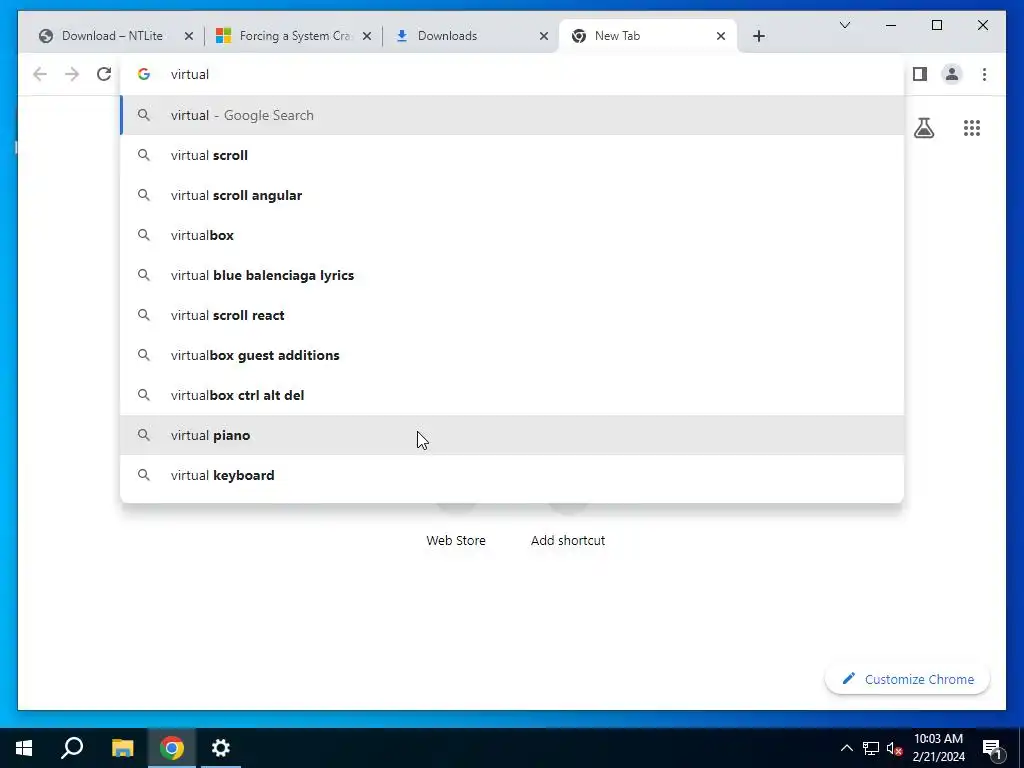Minimize the Chrome window
The height and width of the screenshot is (768, 1024).
[x=891, y=25]
